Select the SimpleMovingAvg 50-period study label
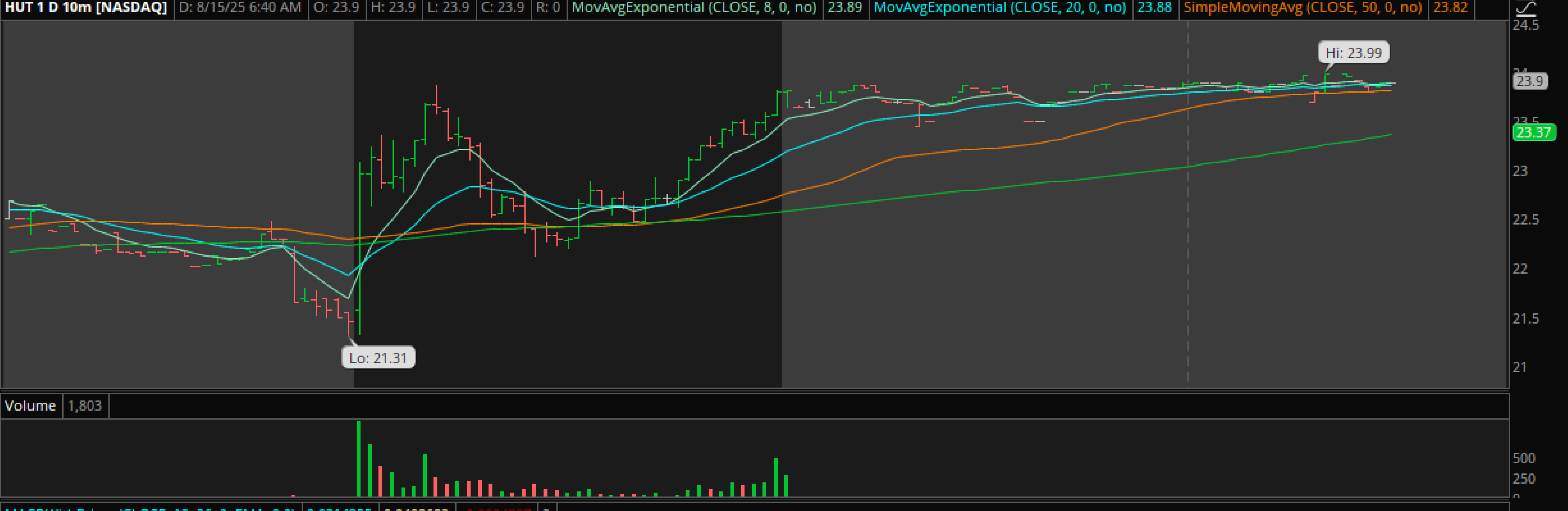 pos(1302,7)
